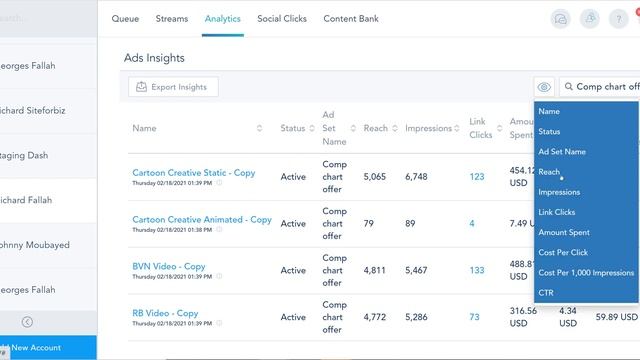Toggle Link Clicks in dropdown list
The image size is (640, 360).
(586, 212)
